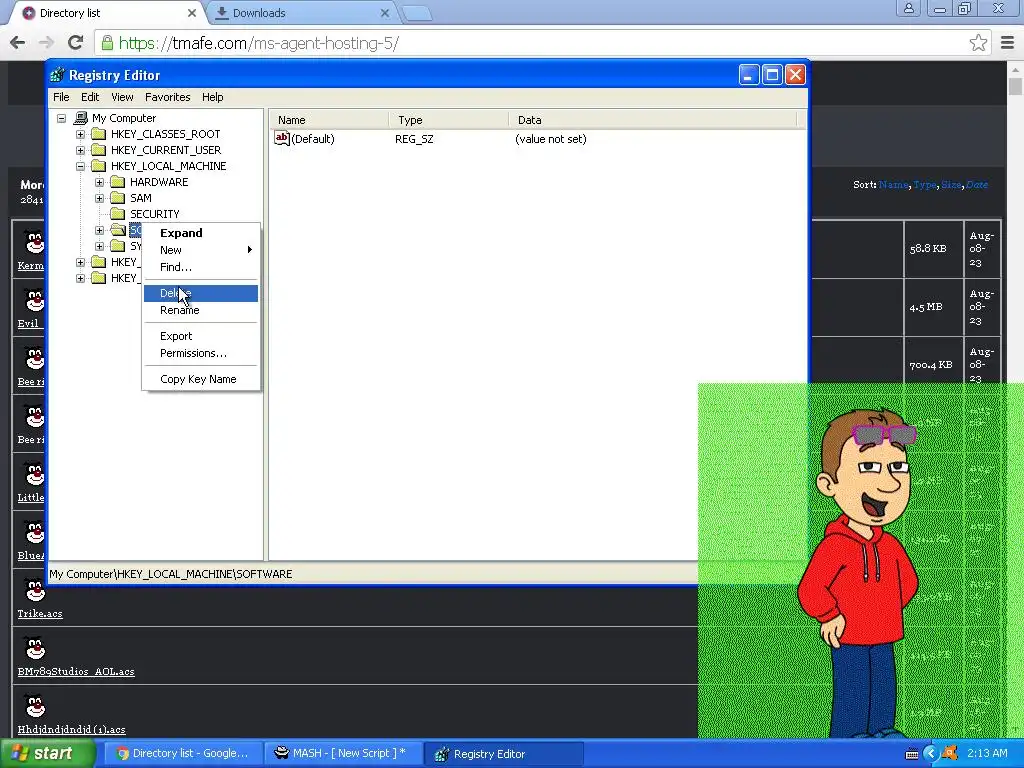Viewport: 1024px width, 768px height.
Task: Sort directory list by Size
Action: tap(951, 185)
